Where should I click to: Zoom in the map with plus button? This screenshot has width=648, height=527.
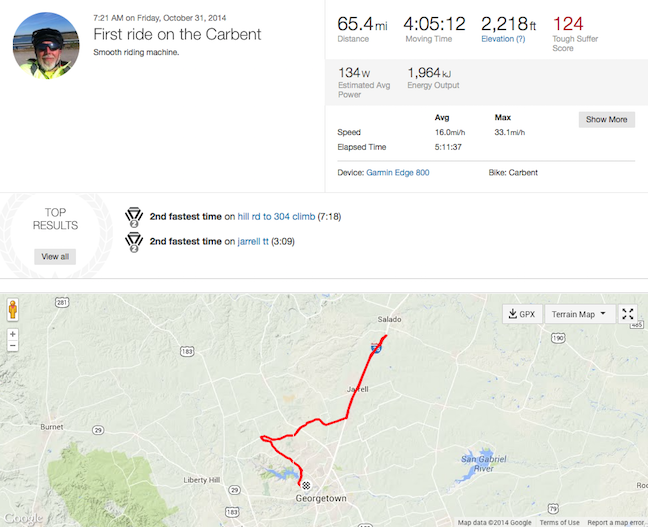(13, 334)
